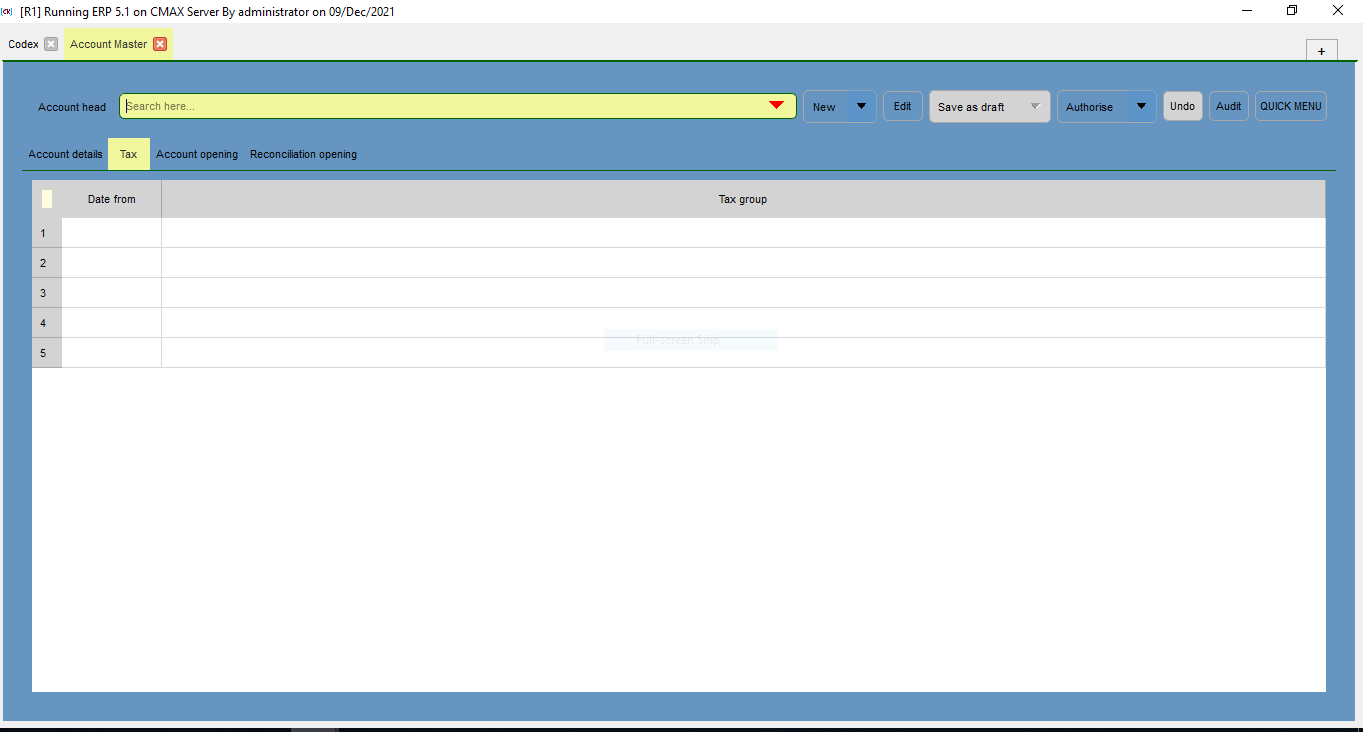Open the Save as draft dropdown
The image size is (1363, 732).
[x=1035, y=105]
